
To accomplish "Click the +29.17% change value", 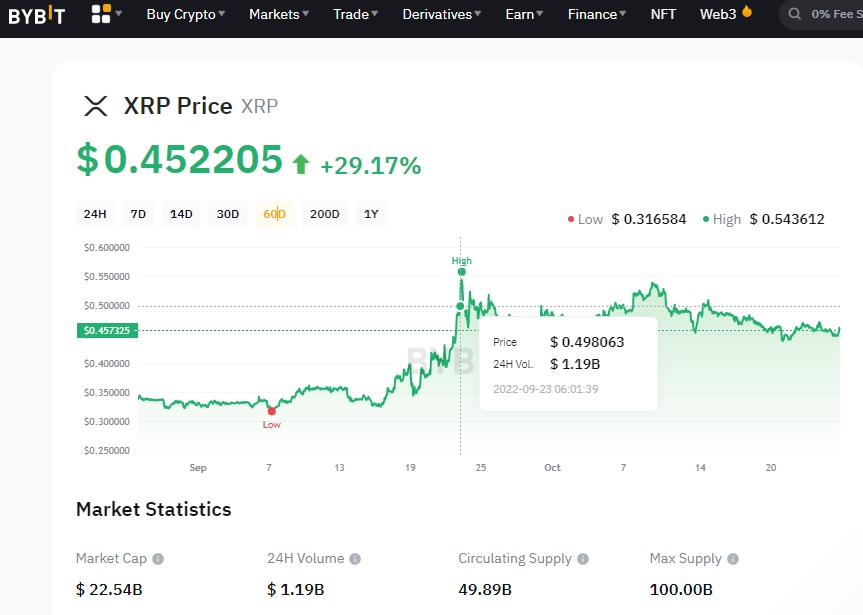I will click(370, 165).
